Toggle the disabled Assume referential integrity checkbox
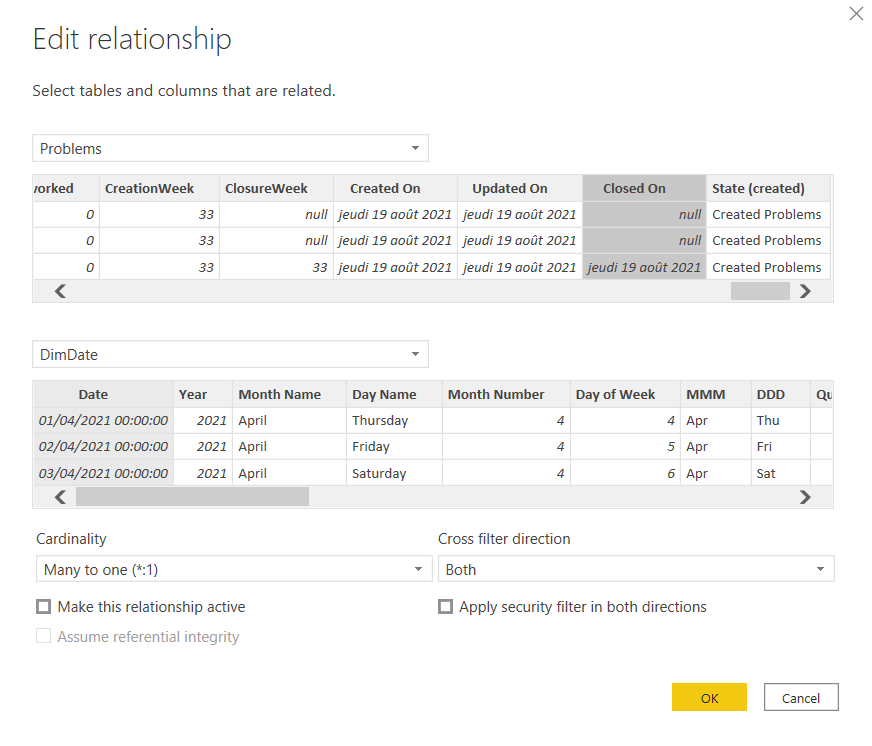 point(43,636)
